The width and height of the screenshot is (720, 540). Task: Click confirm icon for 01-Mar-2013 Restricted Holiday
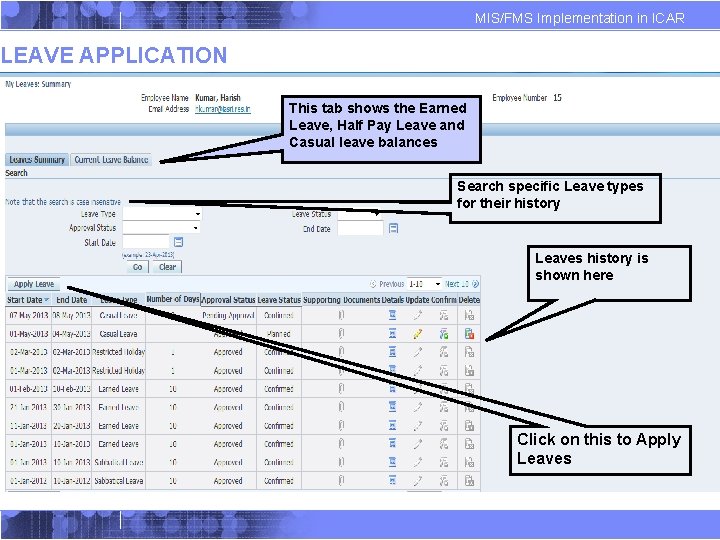pyautogui.click(x=444, y=371)
